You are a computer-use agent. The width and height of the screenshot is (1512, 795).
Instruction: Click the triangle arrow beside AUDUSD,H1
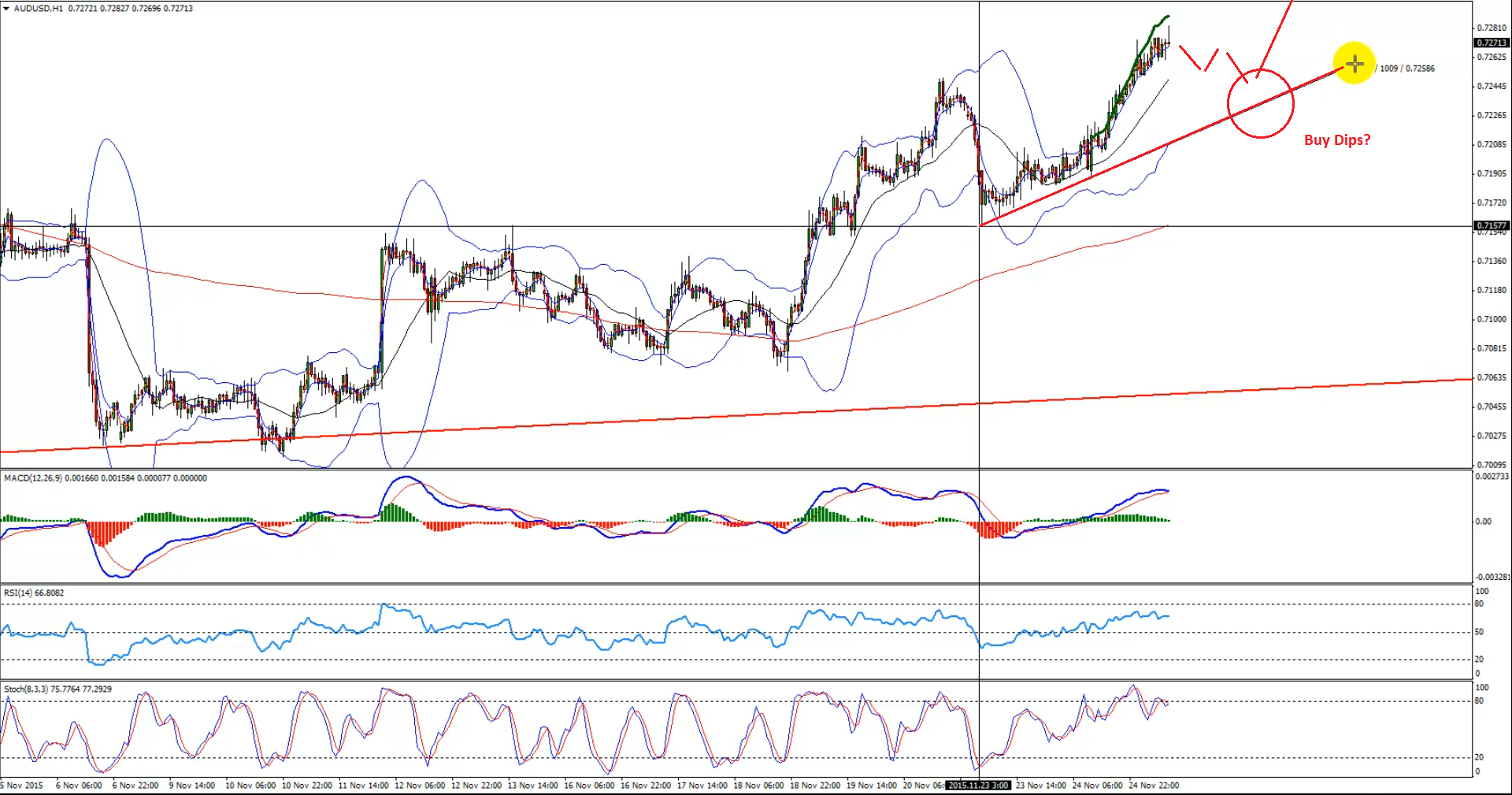point(6,9)
